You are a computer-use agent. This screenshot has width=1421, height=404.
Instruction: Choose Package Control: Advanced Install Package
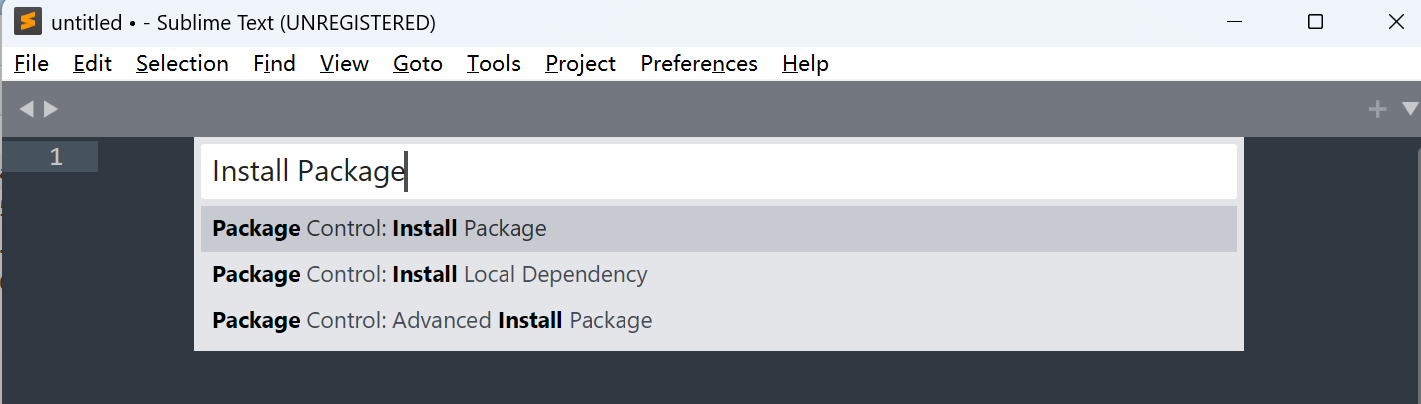point(718,321)
